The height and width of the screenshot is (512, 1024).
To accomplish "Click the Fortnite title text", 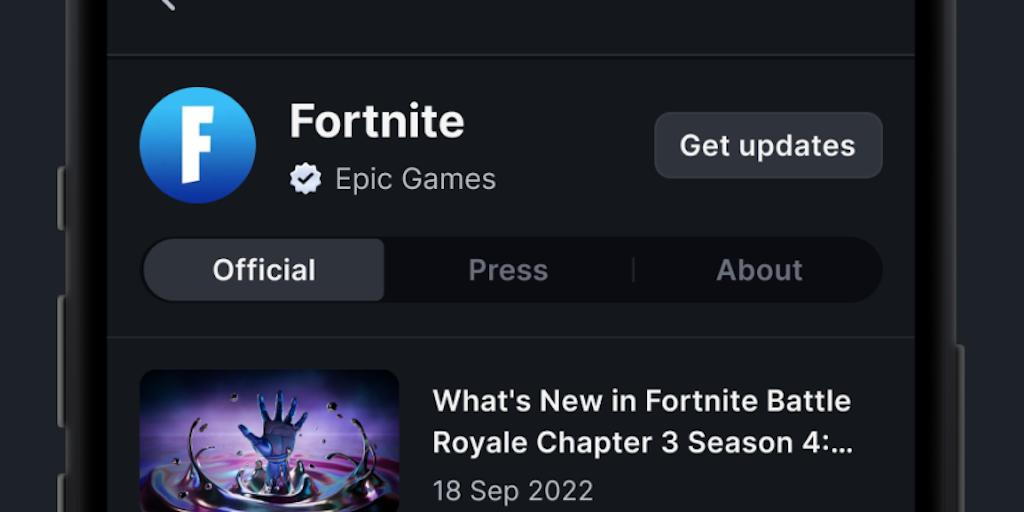I will point(377,122).
